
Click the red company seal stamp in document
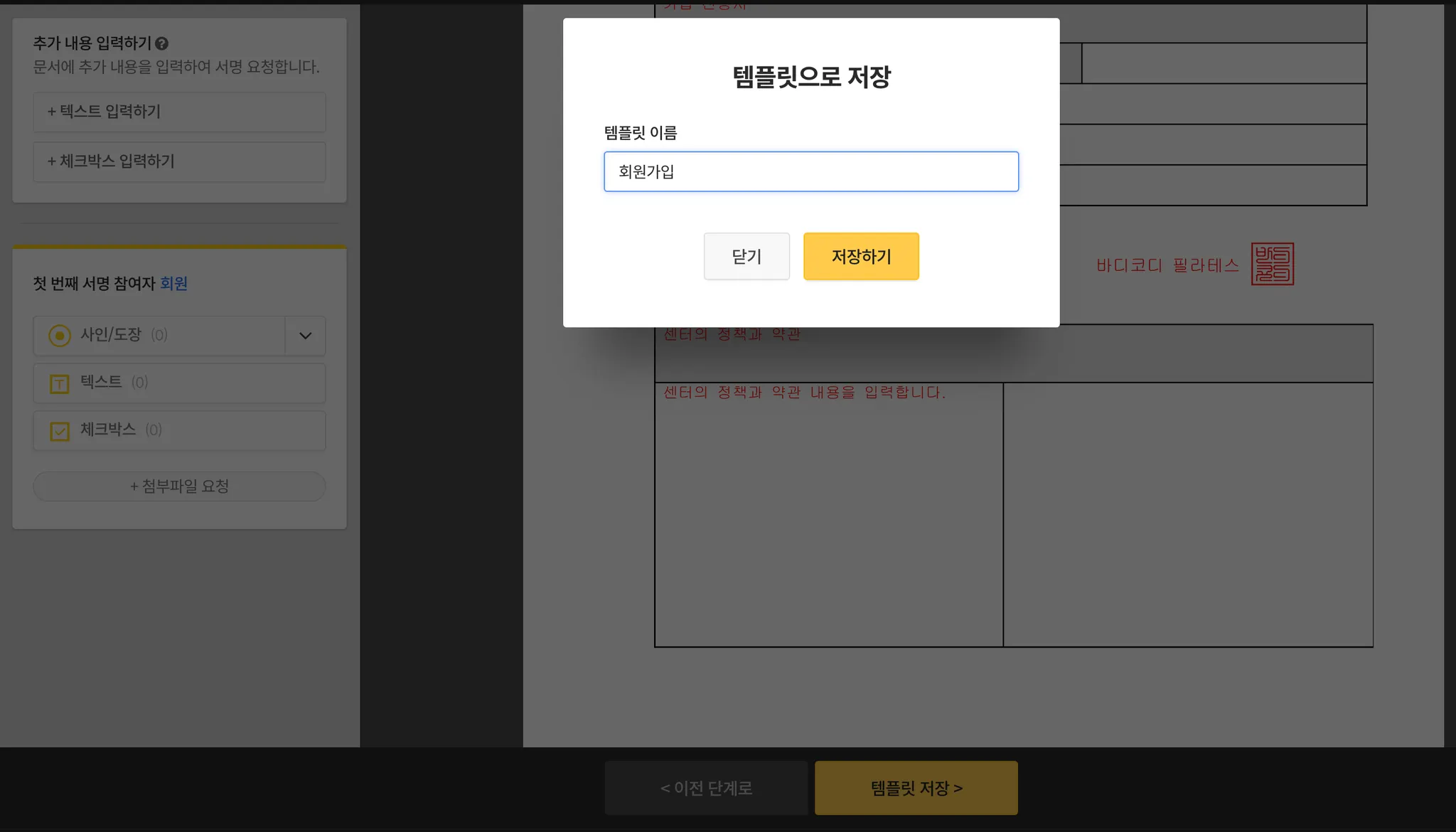(x=1272, y=264)
